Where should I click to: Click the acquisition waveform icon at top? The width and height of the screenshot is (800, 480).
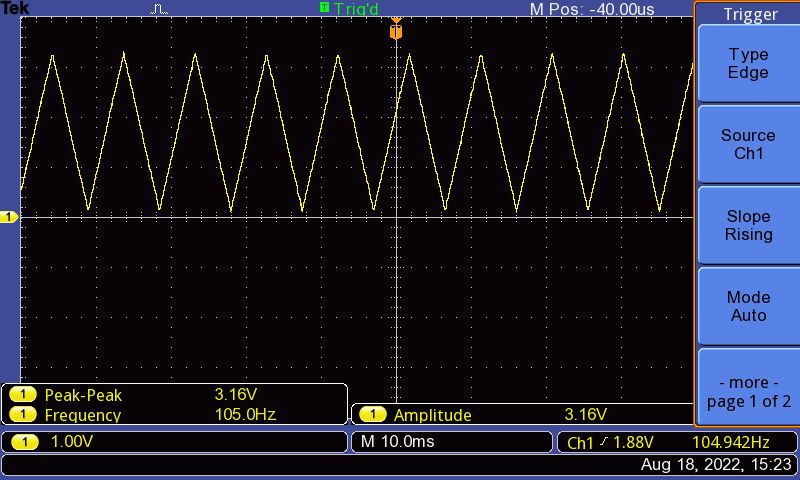[160, 9]
